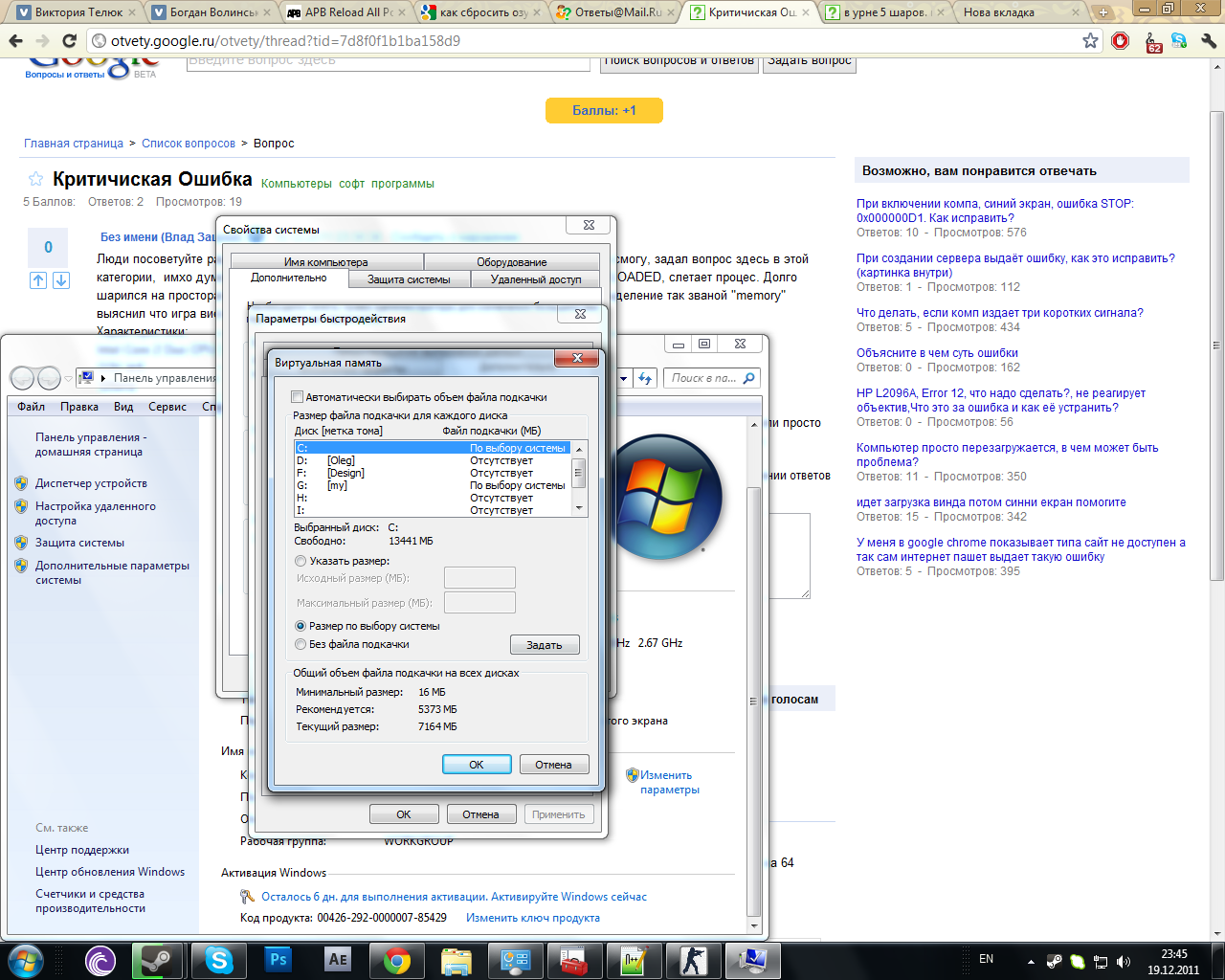Image resolution: width=1225 pixels, height=980 pixels.
Task: Open Диспетчер устройств link
Action: [x=91, y=483]
